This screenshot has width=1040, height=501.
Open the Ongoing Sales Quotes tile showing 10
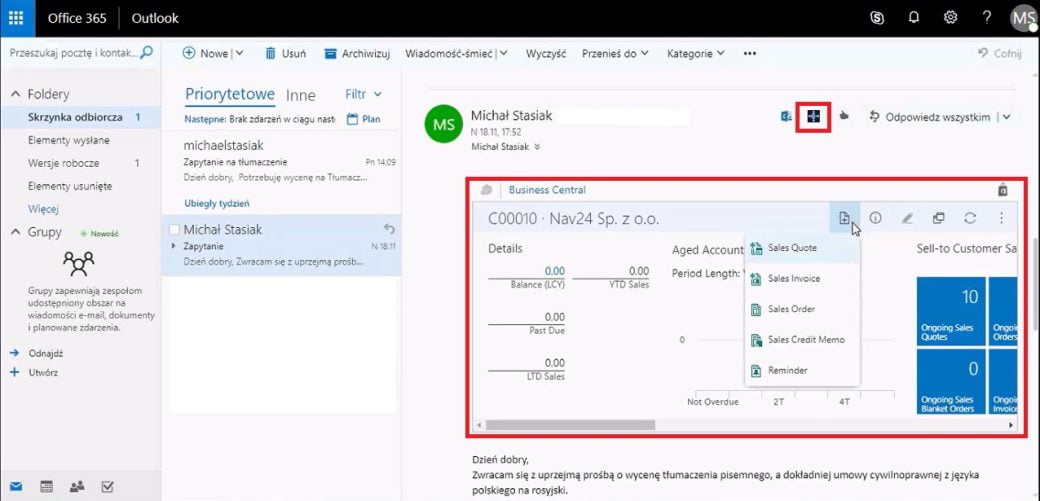pos(951,311)
